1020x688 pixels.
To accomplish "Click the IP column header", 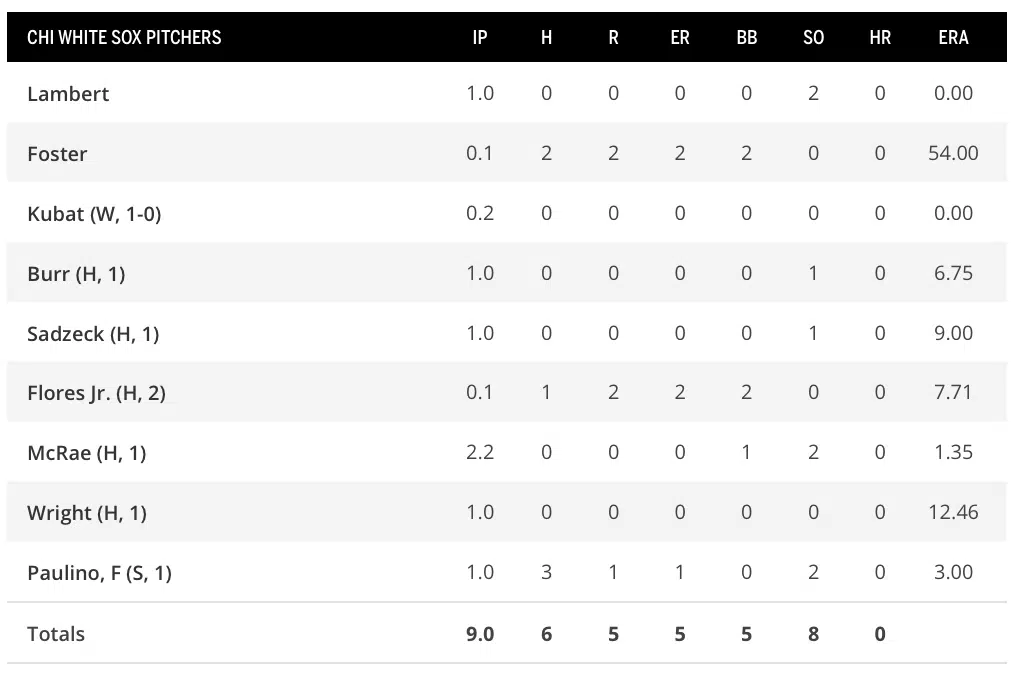I will point(480,38).
